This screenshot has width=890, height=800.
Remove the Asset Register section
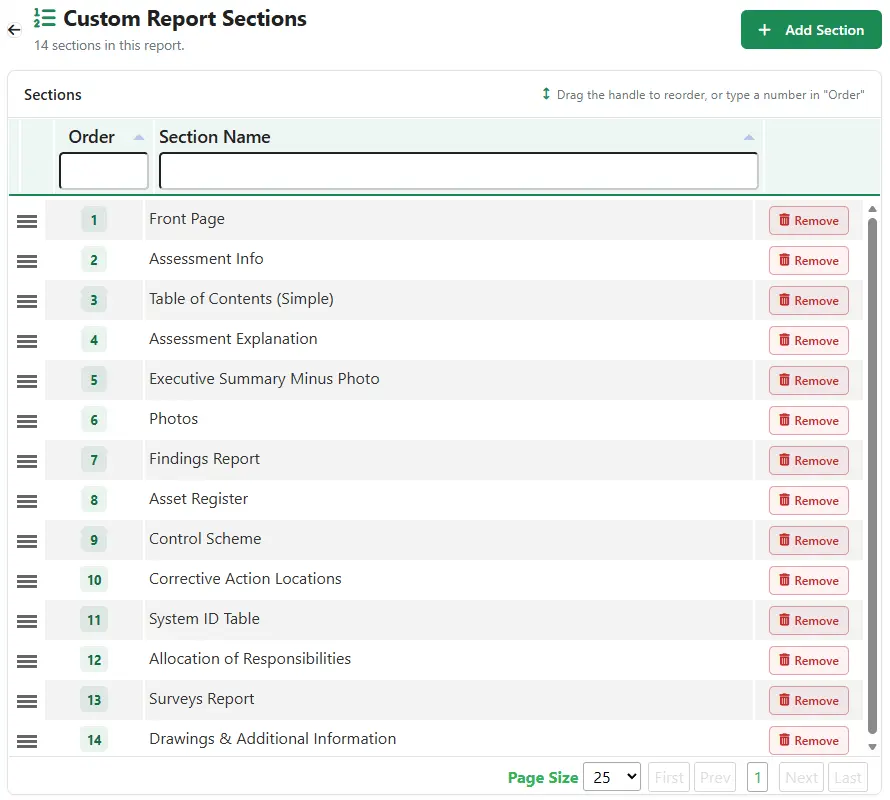coord(808,501)
